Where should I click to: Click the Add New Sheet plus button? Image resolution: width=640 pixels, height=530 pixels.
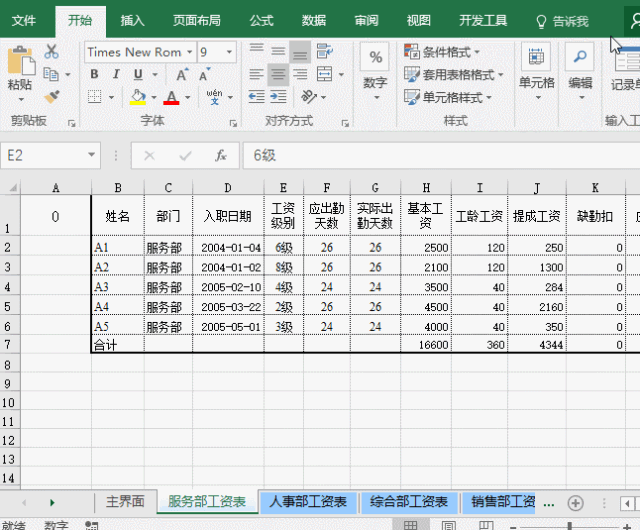pyautogui.click(x=575, y=502)
